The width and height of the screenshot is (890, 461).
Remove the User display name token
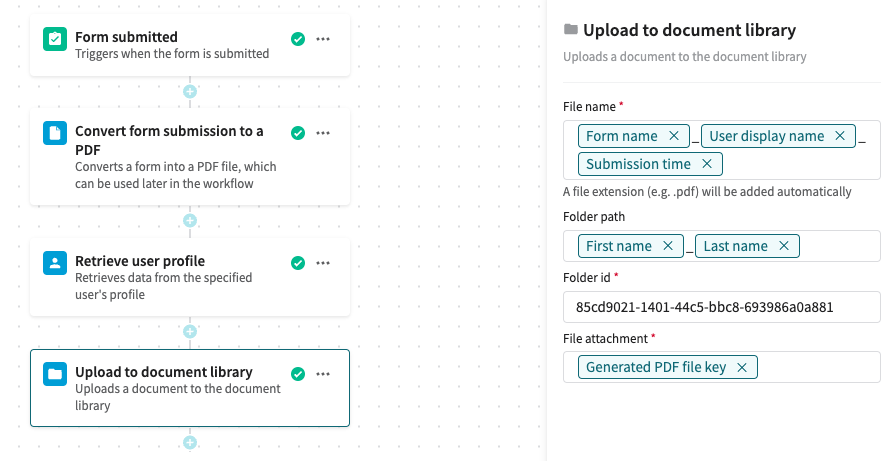(x=839, y=136)
